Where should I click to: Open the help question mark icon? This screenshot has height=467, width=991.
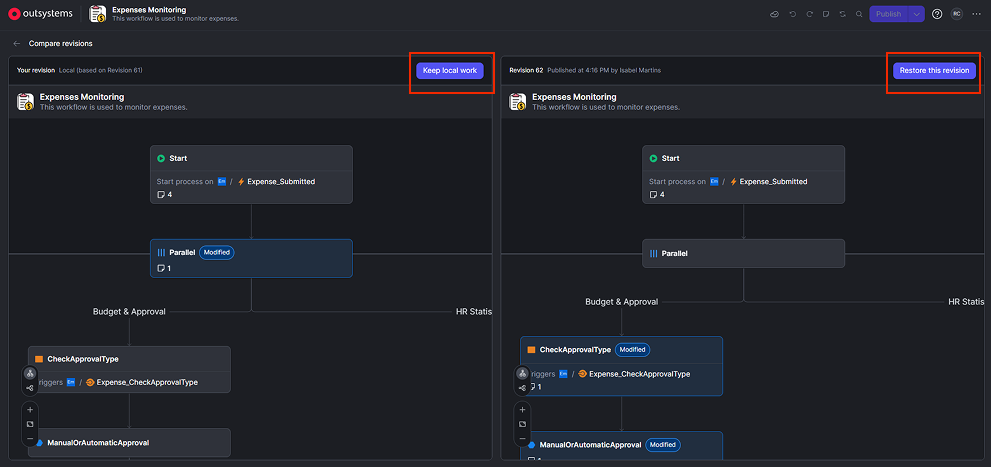click(937, 14)
